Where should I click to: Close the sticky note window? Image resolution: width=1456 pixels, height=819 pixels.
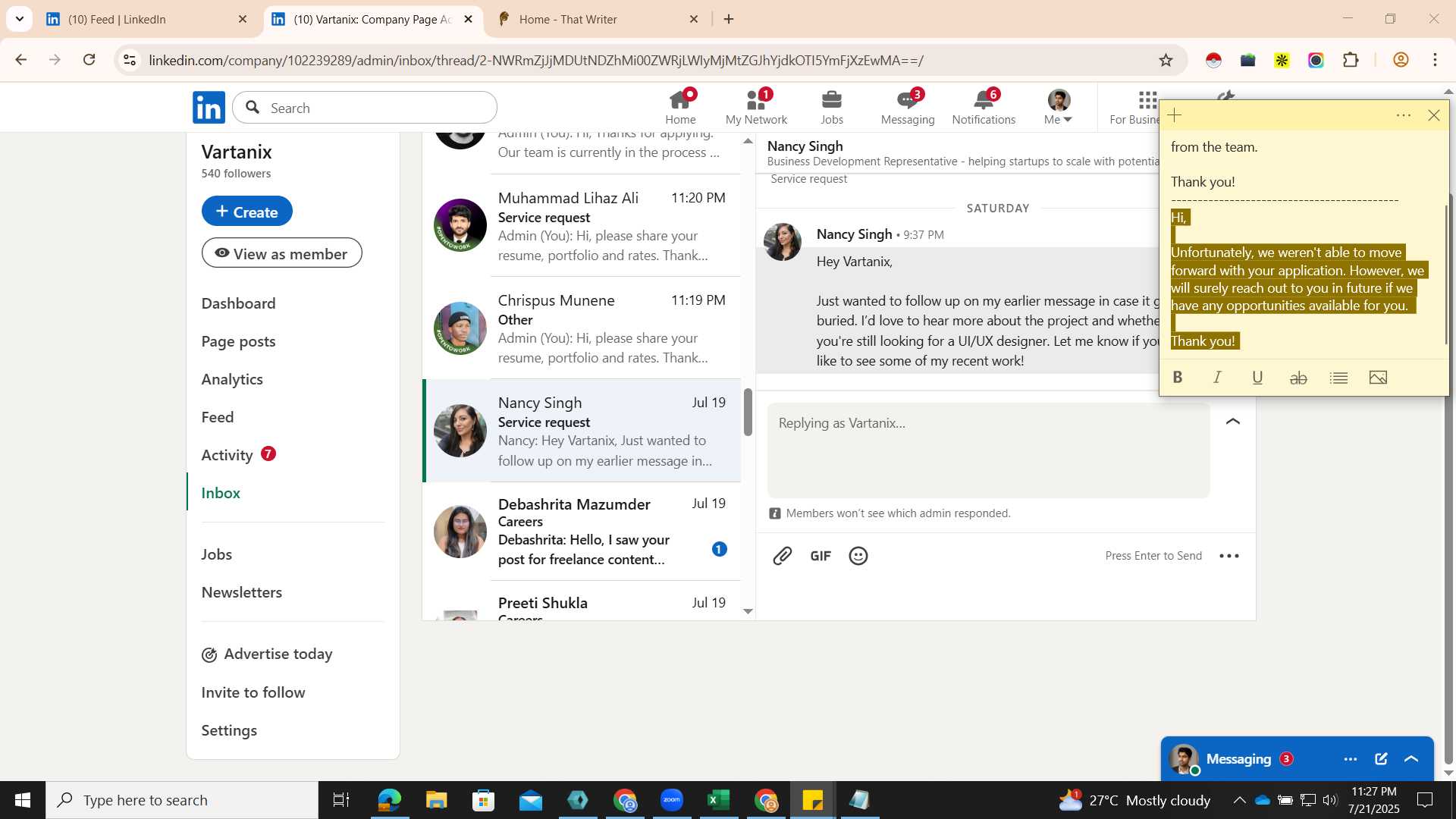pyautogui.click(x=1433, y=115)
